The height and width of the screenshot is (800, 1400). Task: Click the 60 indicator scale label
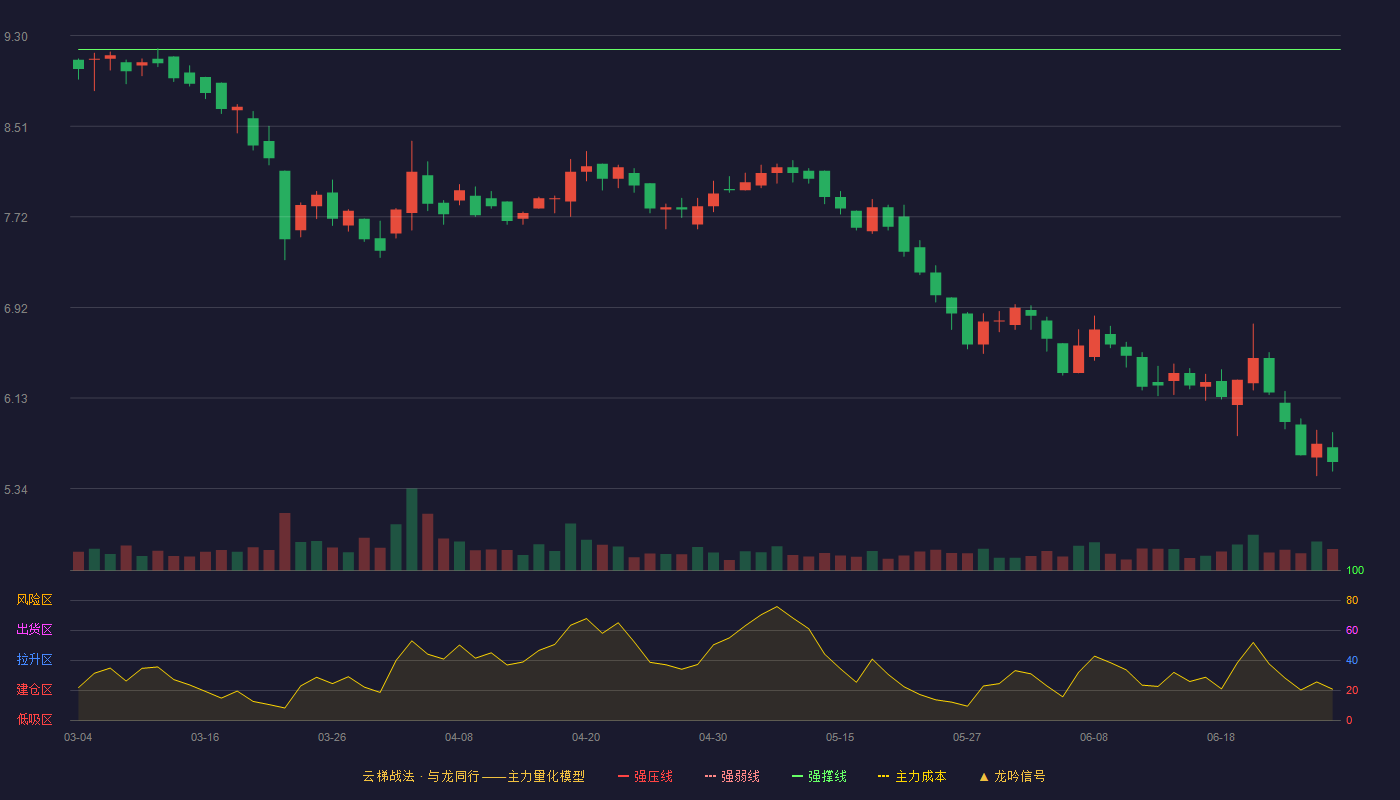(1352, 630)
